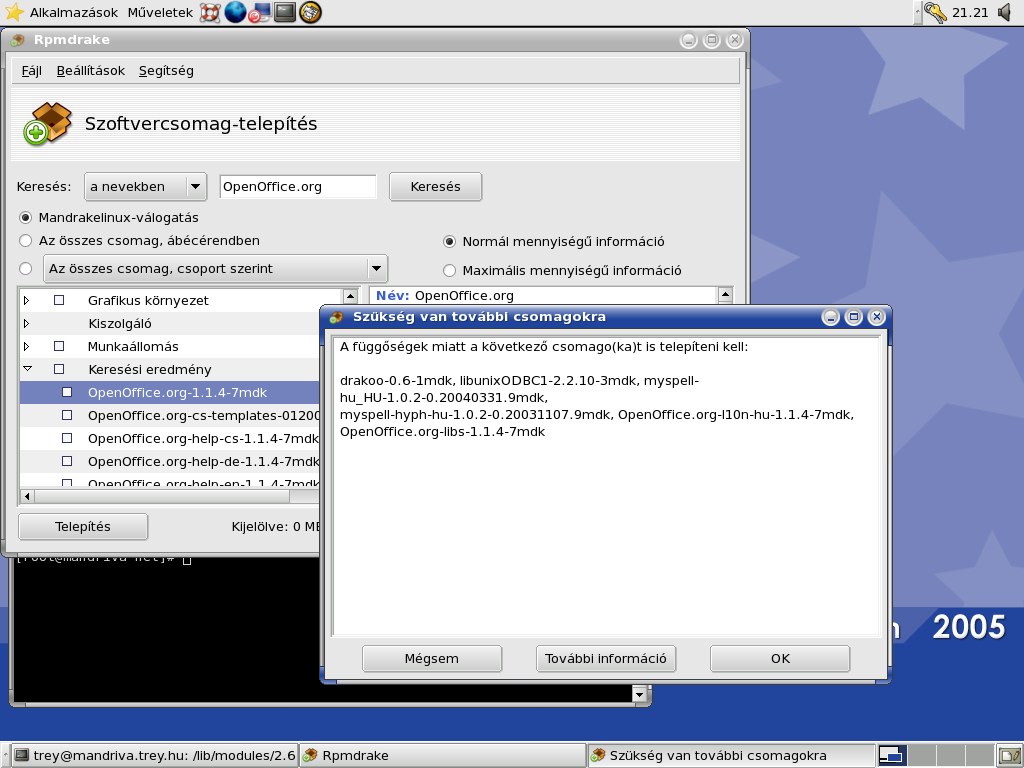This screenshot has width=1024, height=768.
Task: Select the Kiszolgáló tree row label
Action: (120, 323)
